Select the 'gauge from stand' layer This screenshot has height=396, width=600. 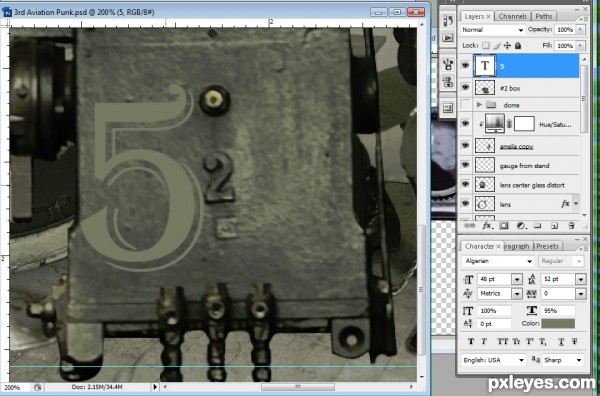(x=524, y=166)
